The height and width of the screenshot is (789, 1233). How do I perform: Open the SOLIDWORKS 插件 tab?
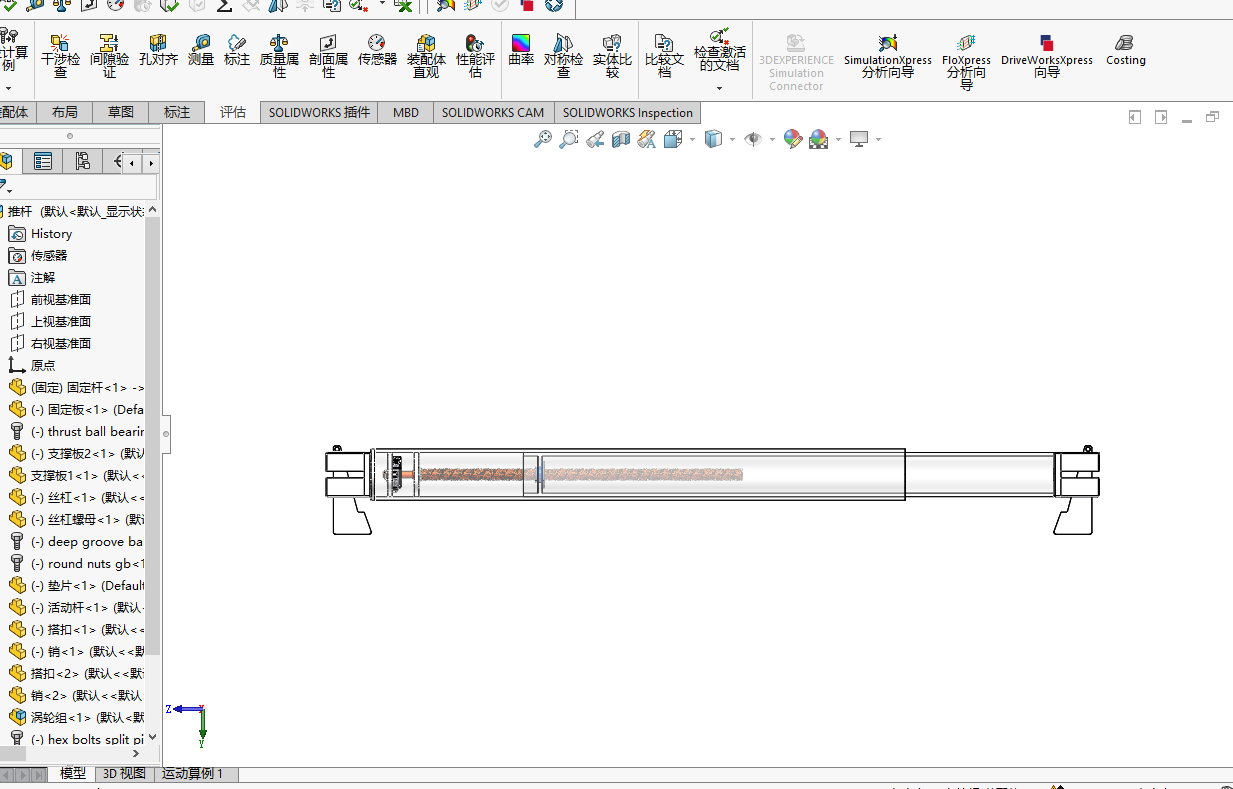pos(319,112)
